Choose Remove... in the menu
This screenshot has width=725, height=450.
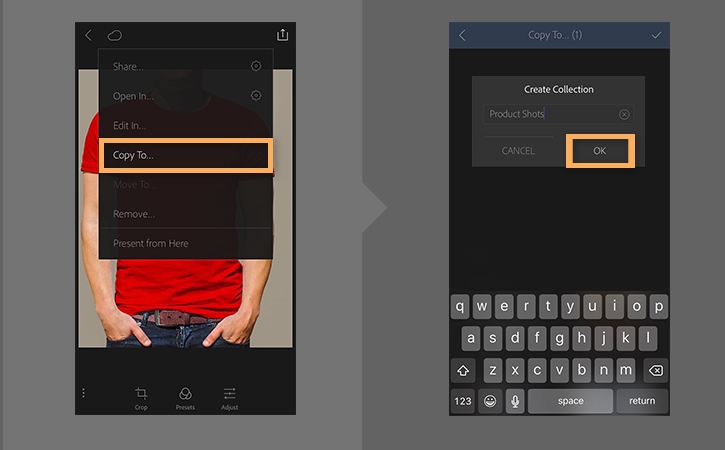(x=185, y=214)
